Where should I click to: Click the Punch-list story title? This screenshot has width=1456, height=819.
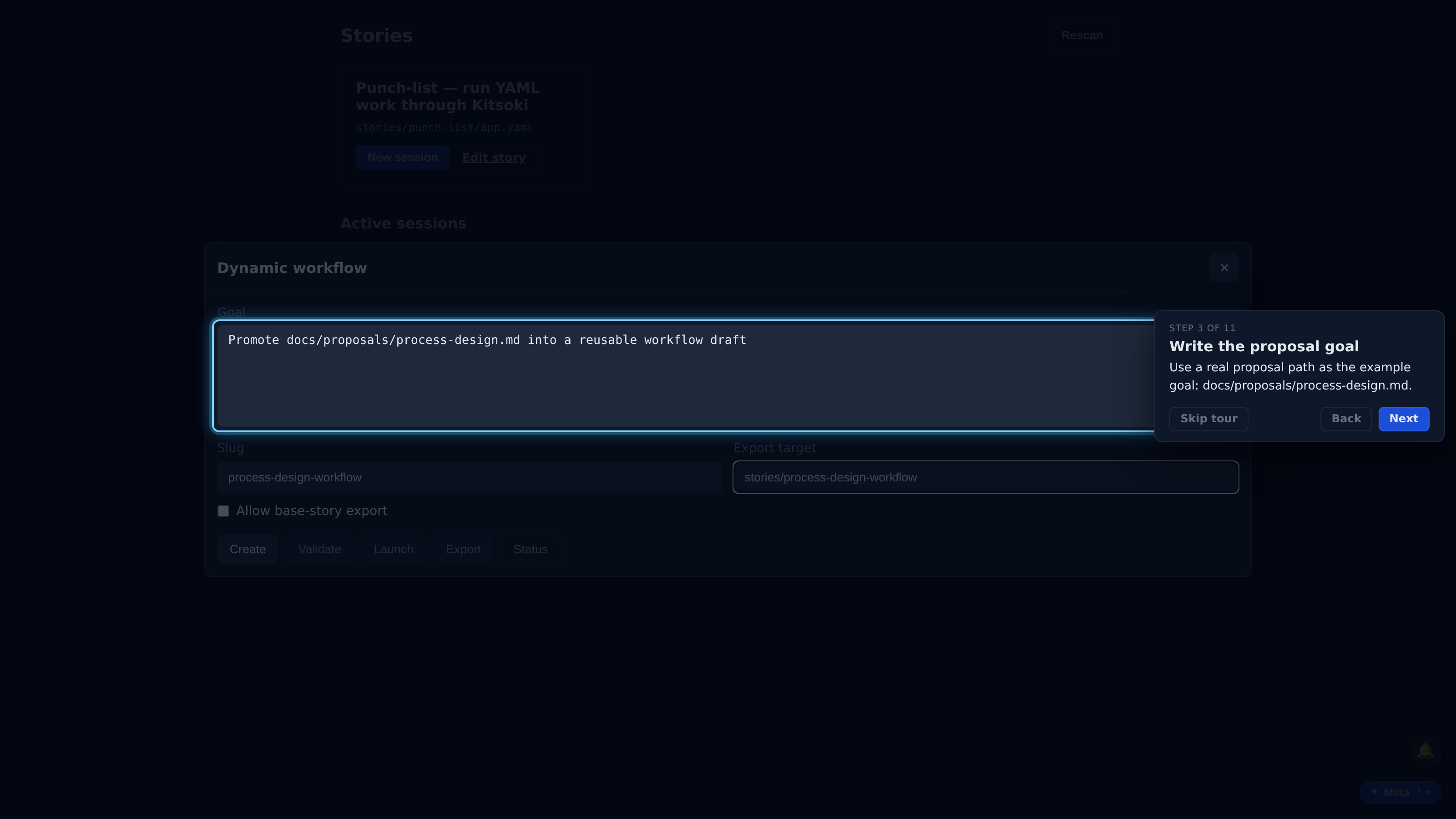point(448,96)
